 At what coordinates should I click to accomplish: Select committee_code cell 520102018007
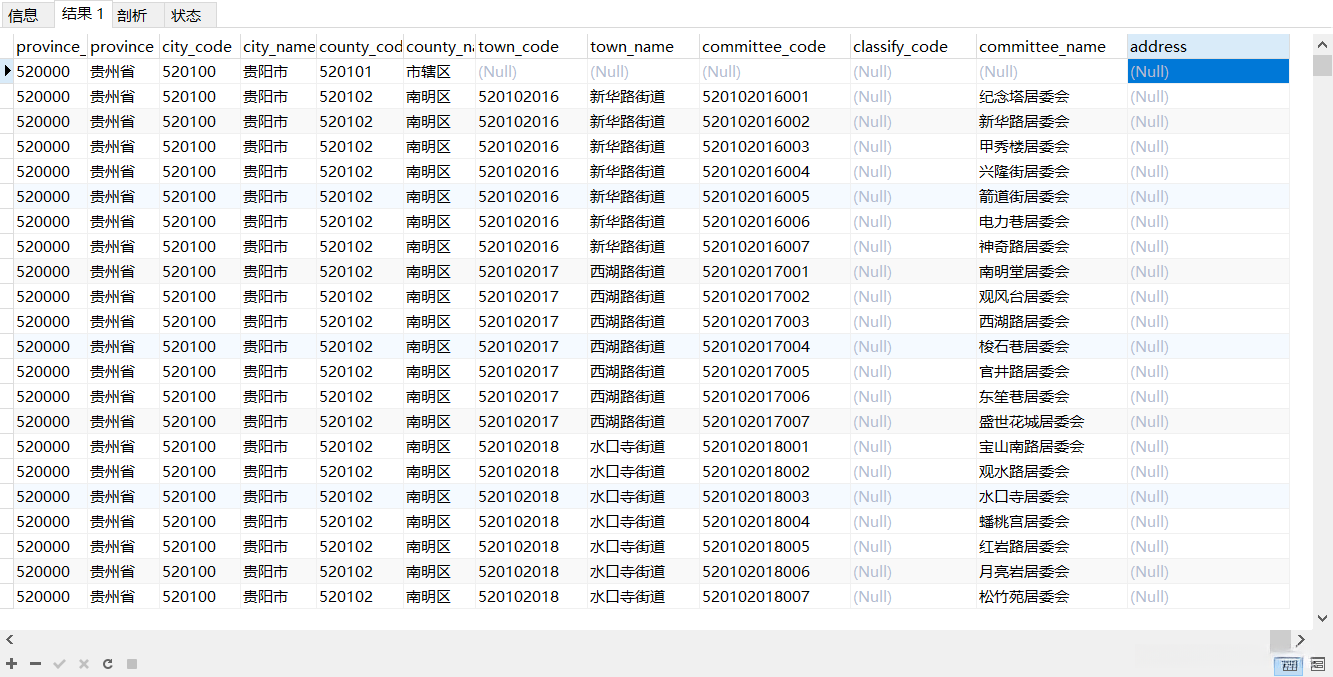point(775,596)
